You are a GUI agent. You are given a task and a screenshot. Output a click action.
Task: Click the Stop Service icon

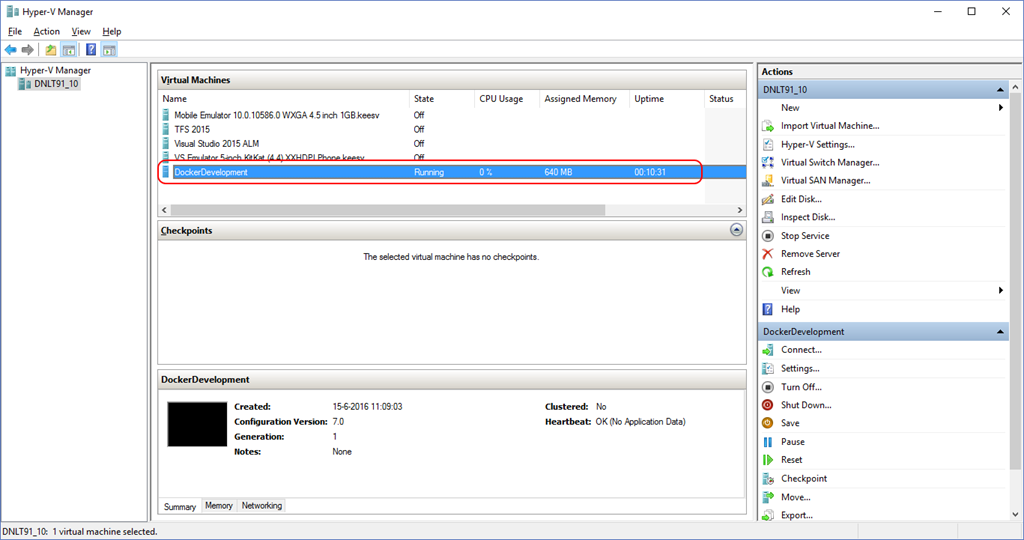768,236
